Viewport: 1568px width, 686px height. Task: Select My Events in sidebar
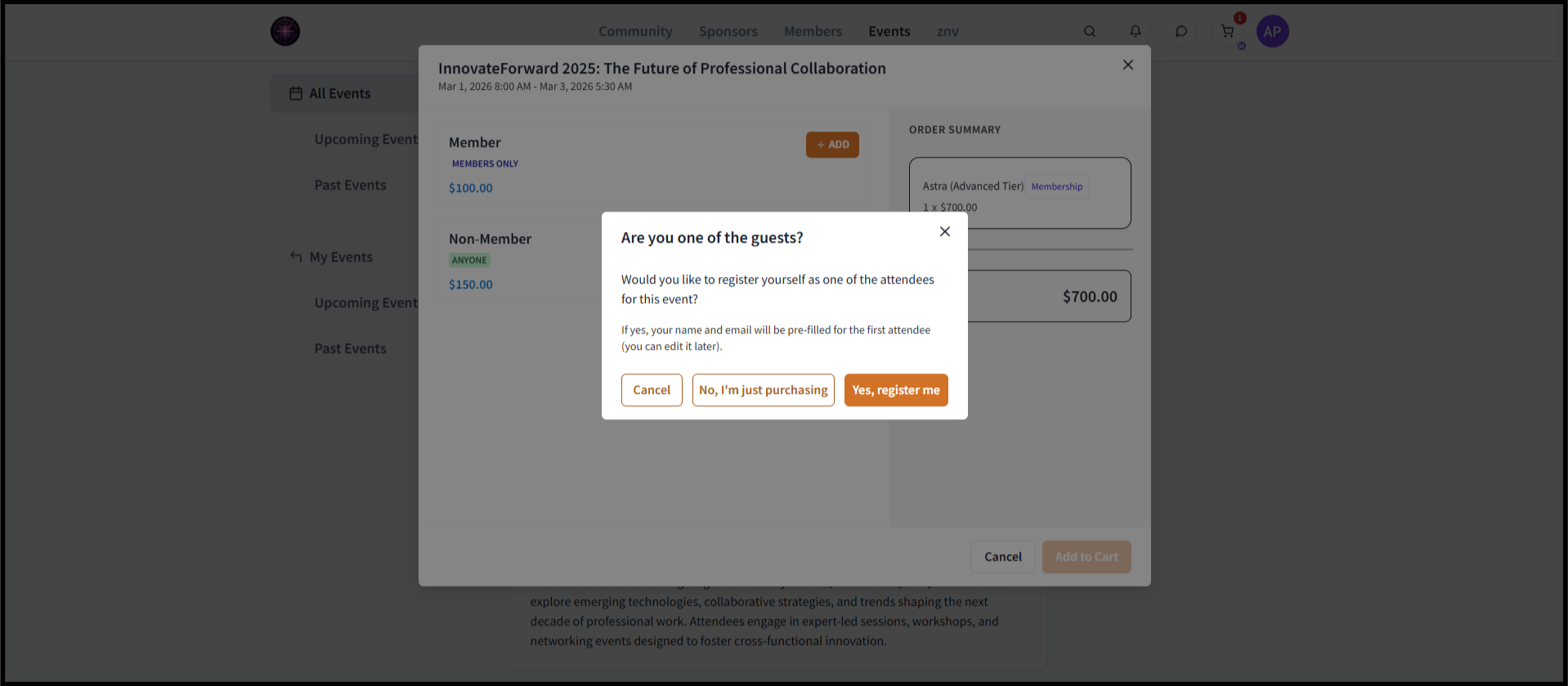(x=341, y=257)
